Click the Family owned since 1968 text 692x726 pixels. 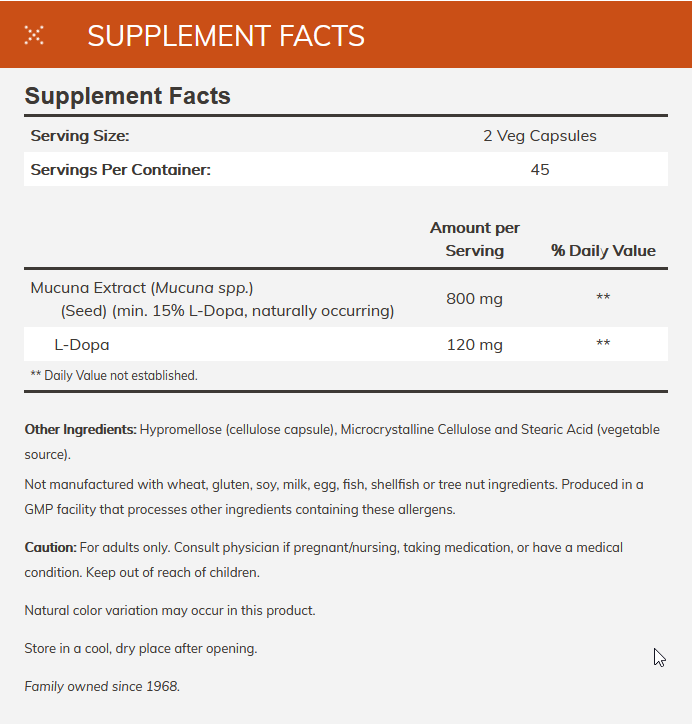(102, 686)
